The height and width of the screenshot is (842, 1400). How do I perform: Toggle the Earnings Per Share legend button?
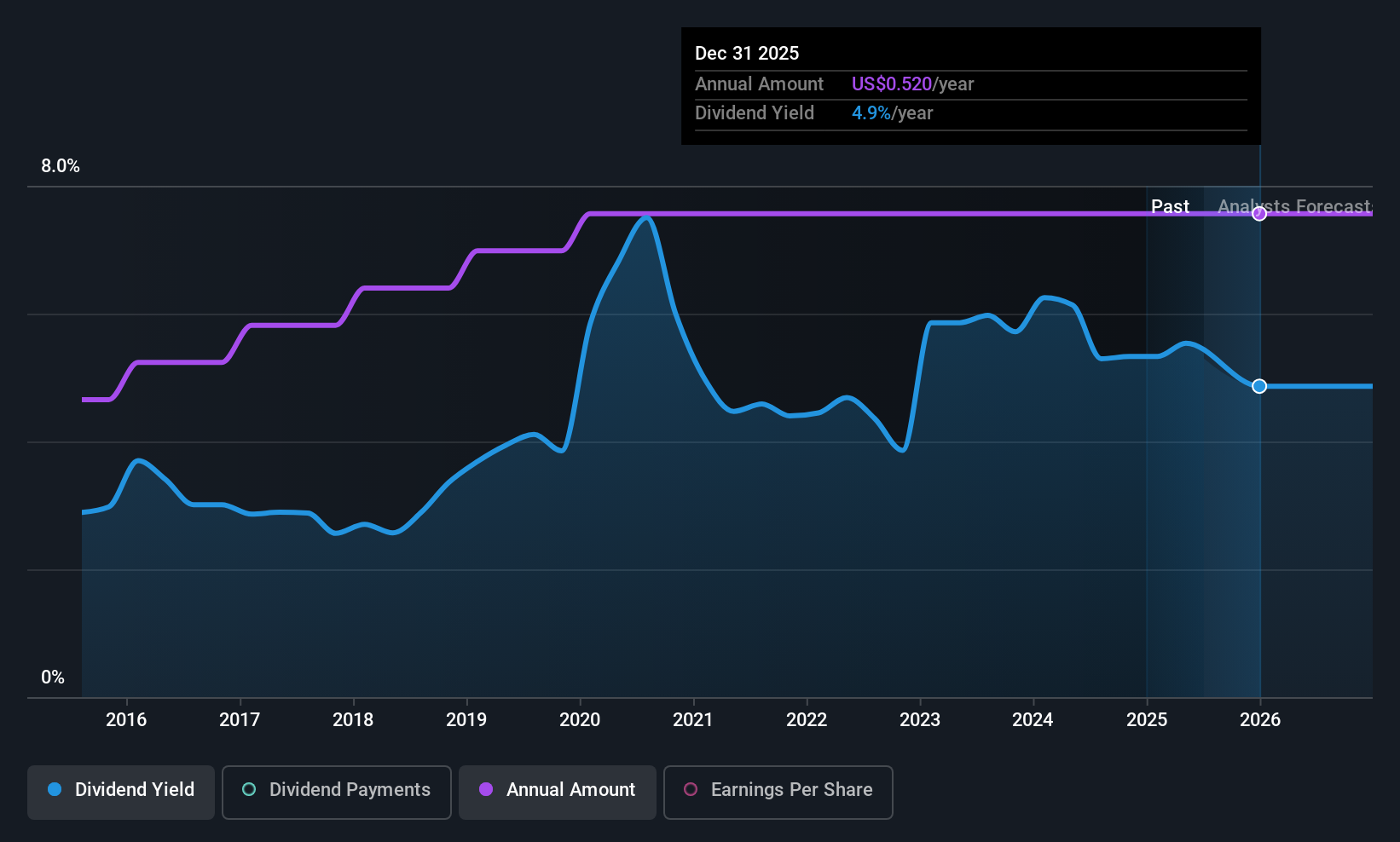(x=778, y=792)
